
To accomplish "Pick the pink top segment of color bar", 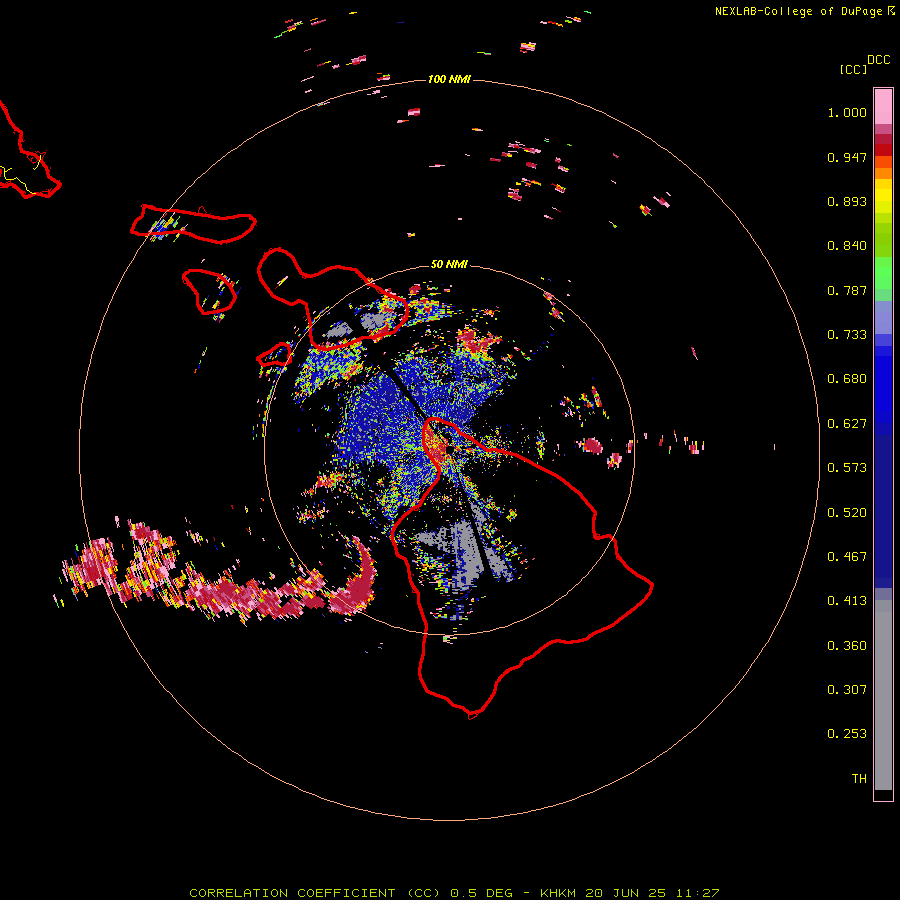I will 883,106.
